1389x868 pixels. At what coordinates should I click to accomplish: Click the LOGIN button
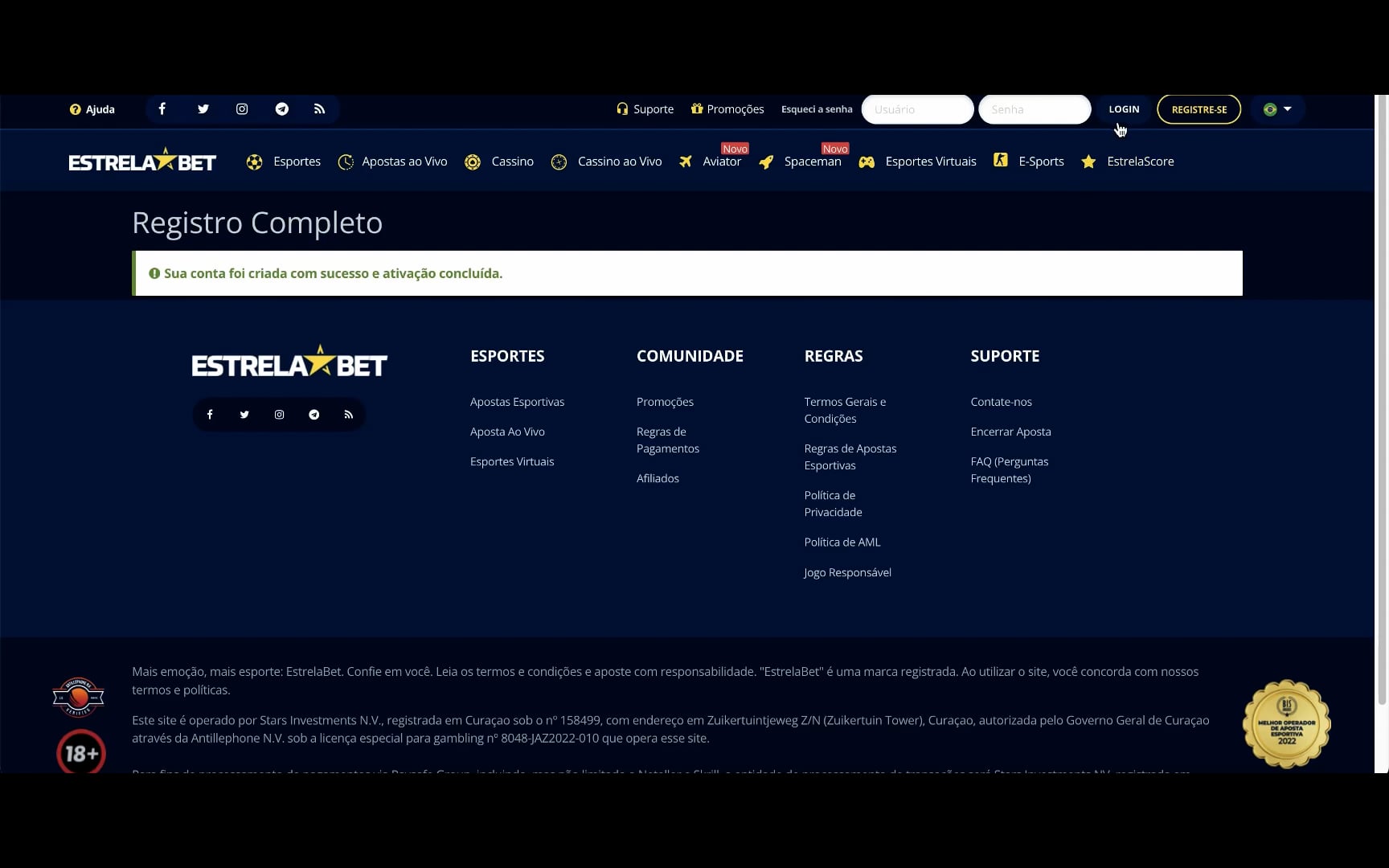[x=1124, y=109]
